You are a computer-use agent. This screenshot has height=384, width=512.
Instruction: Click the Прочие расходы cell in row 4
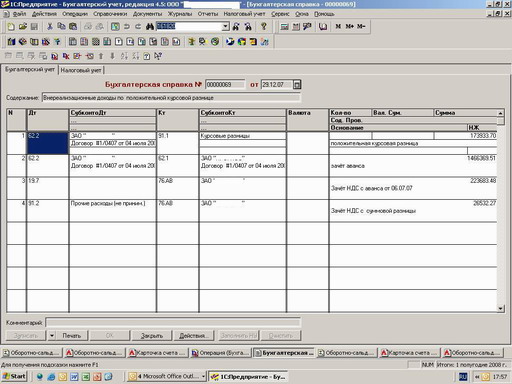(x=112, y=203)
